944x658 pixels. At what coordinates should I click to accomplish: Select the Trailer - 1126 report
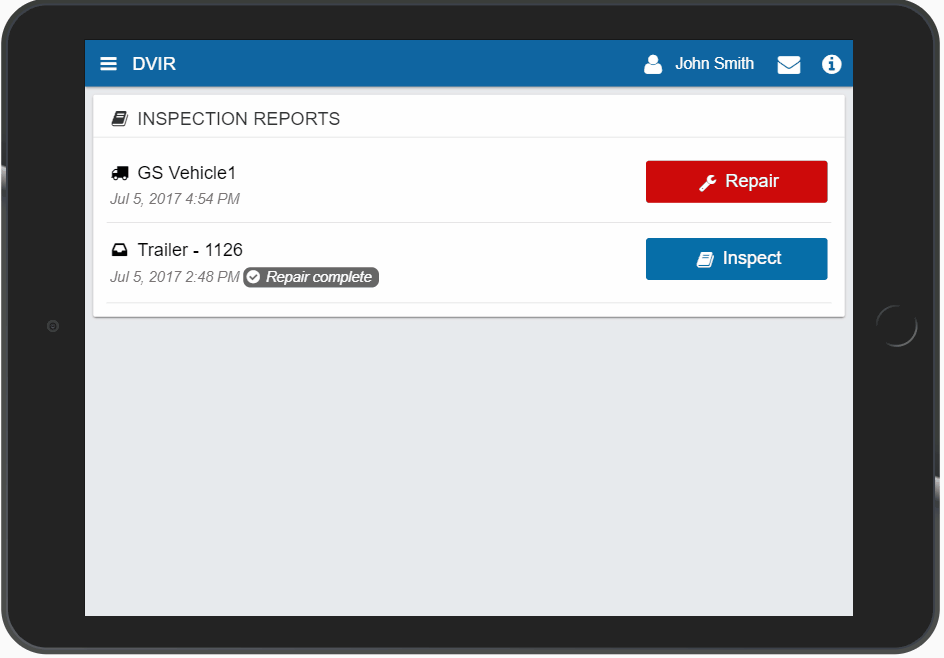point(190,250)
